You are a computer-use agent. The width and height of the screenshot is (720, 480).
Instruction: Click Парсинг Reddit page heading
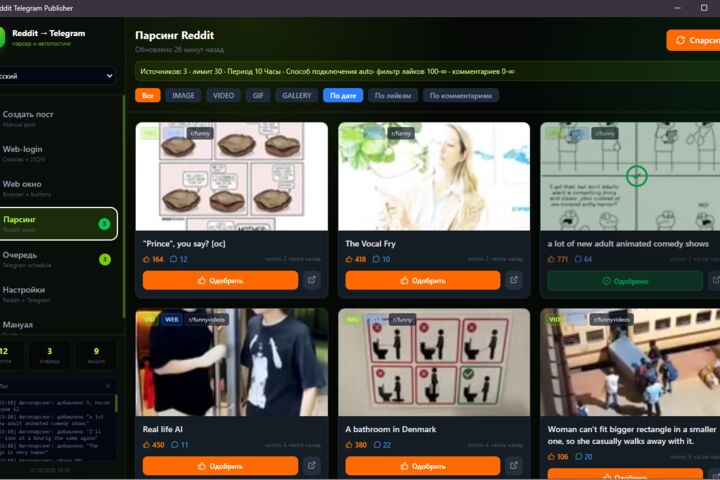pos(174,35)
